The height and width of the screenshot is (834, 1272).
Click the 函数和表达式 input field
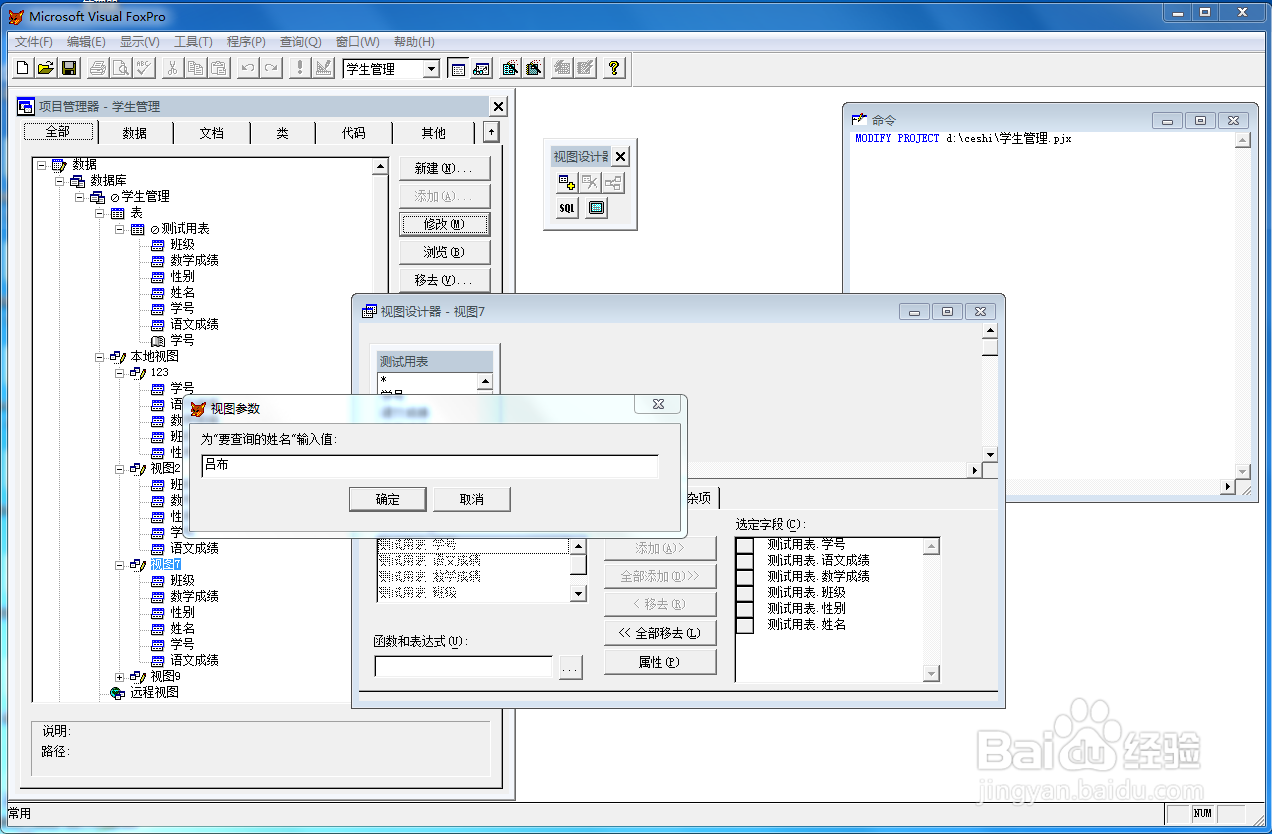pos(464,666)
